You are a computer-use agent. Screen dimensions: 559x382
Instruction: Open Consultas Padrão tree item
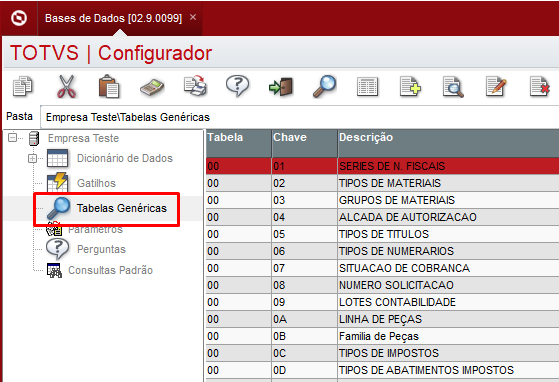(111, 270)
